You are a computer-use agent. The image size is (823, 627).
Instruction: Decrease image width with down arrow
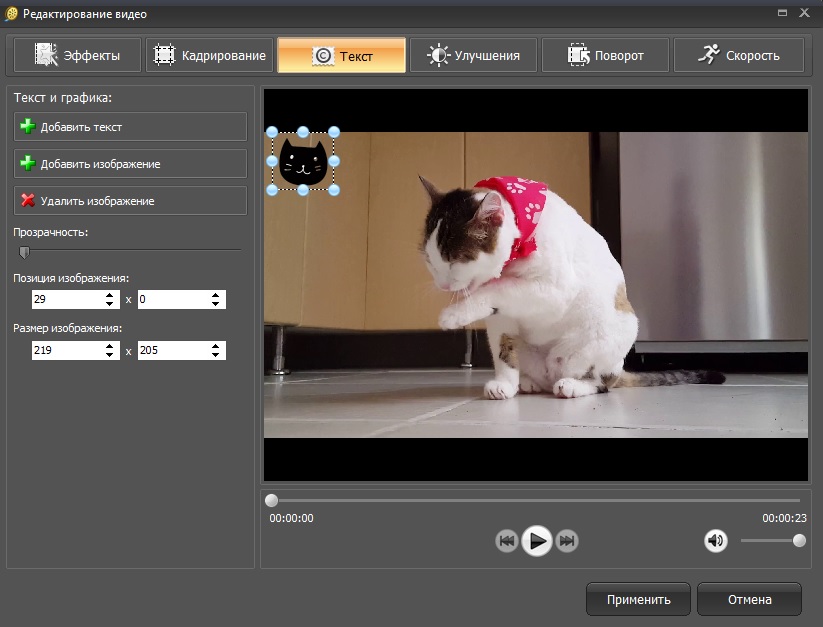point(109,355)
